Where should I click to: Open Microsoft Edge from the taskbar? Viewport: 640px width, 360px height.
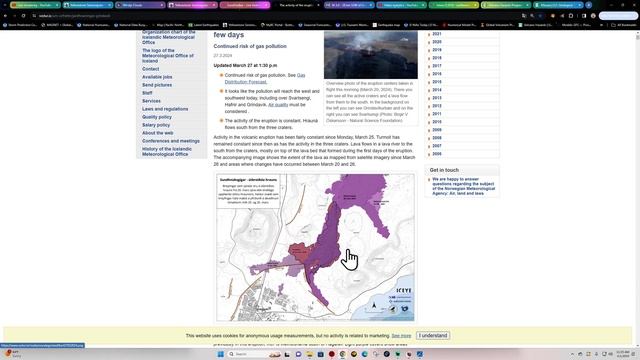coord(364,354)
